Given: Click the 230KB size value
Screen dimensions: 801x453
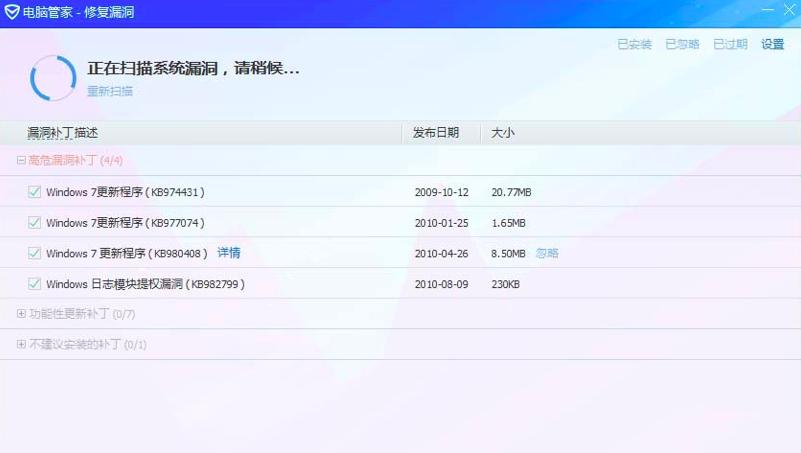Looking at the screenshot, I should click(x=505, y=284).
